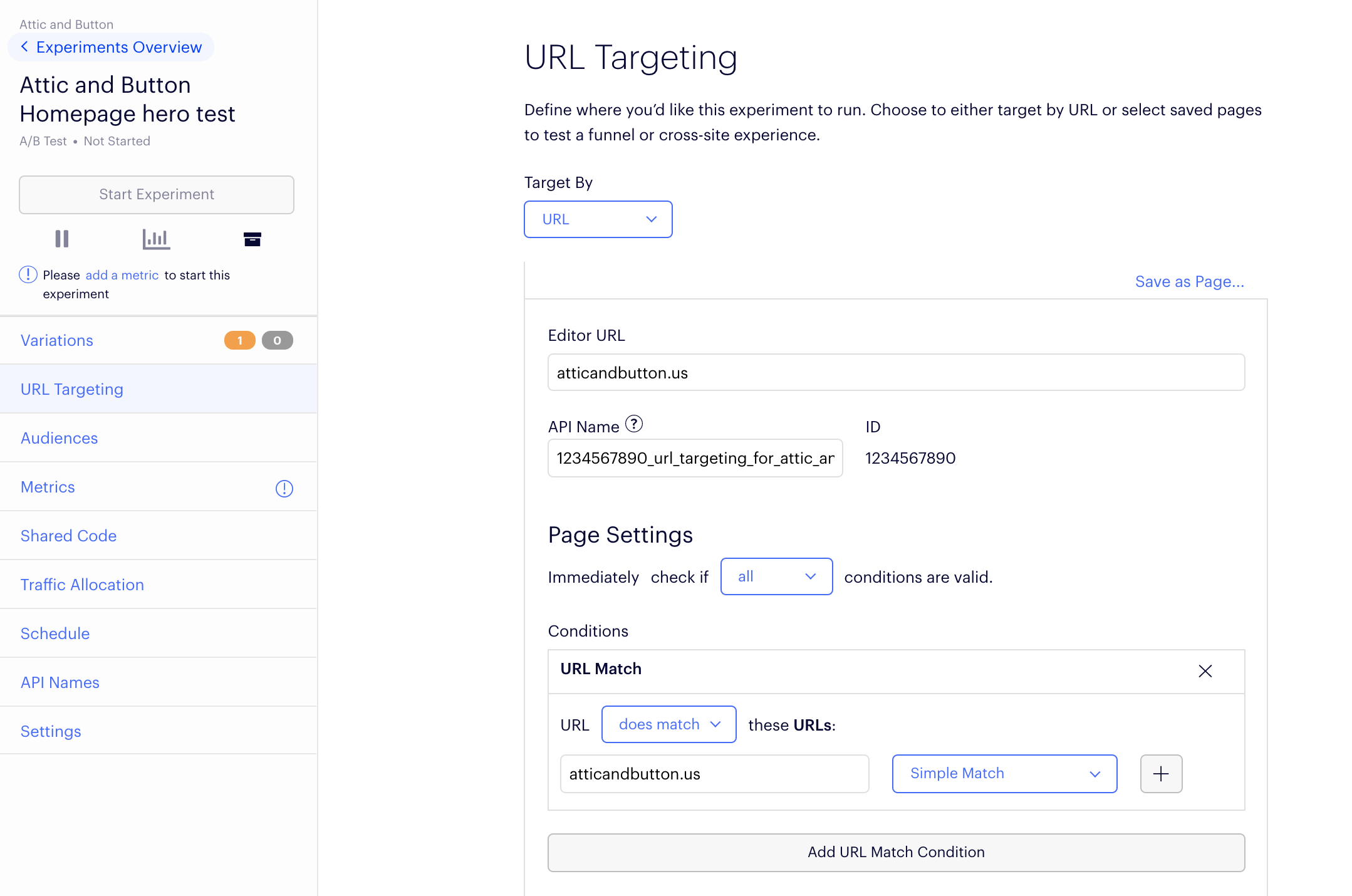Click the Save as Page link
The height and width of the screenshot is (896, 1352).
click(1189, 281)
